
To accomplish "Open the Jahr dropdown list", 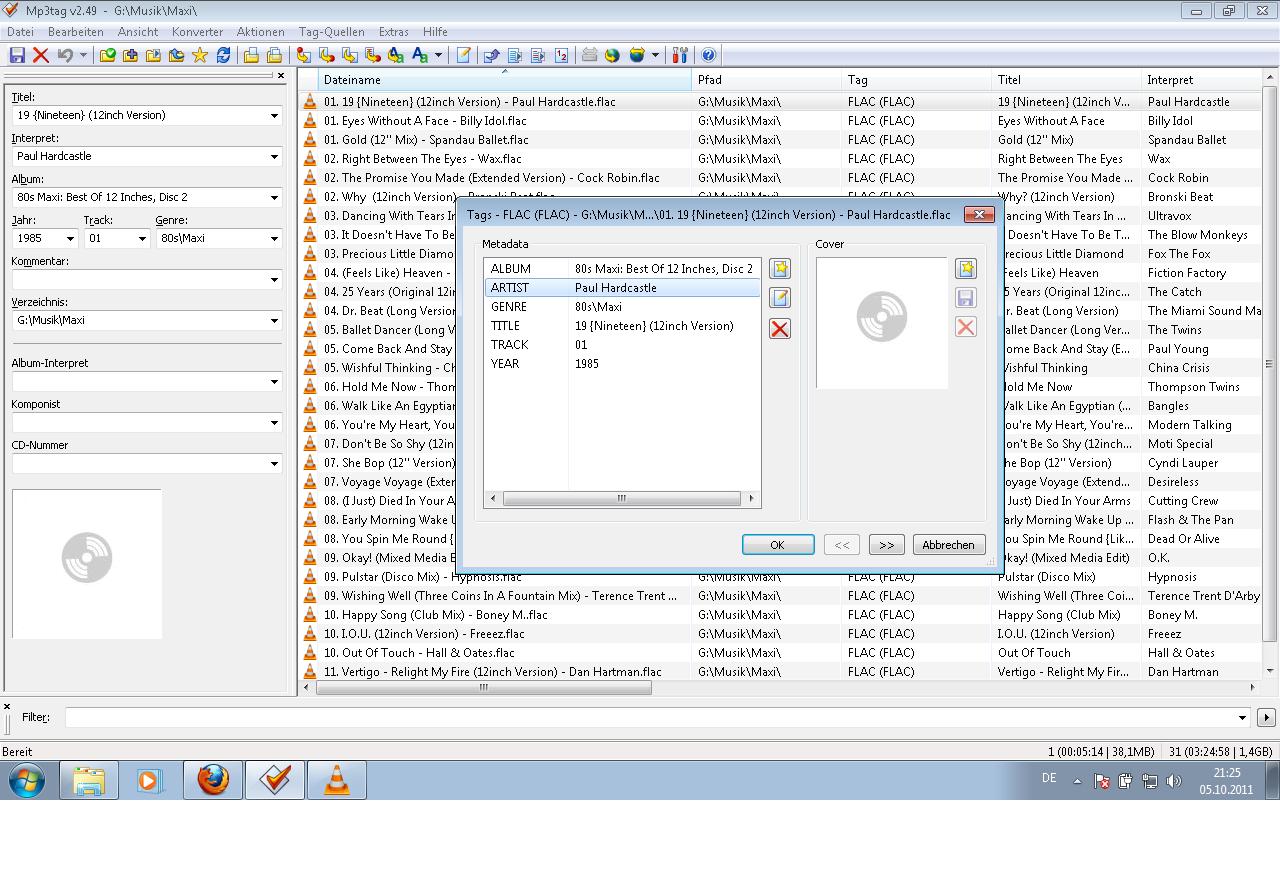I will click(x=70, y=239).
